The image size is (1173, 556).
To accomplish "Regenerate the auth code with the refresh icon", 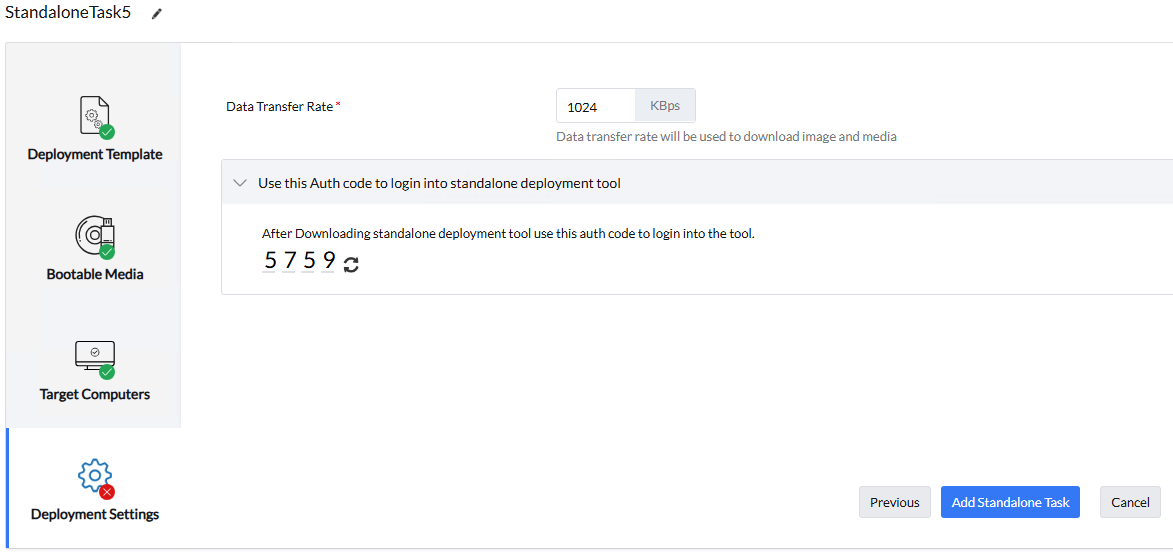I will [x=351, y=264].
